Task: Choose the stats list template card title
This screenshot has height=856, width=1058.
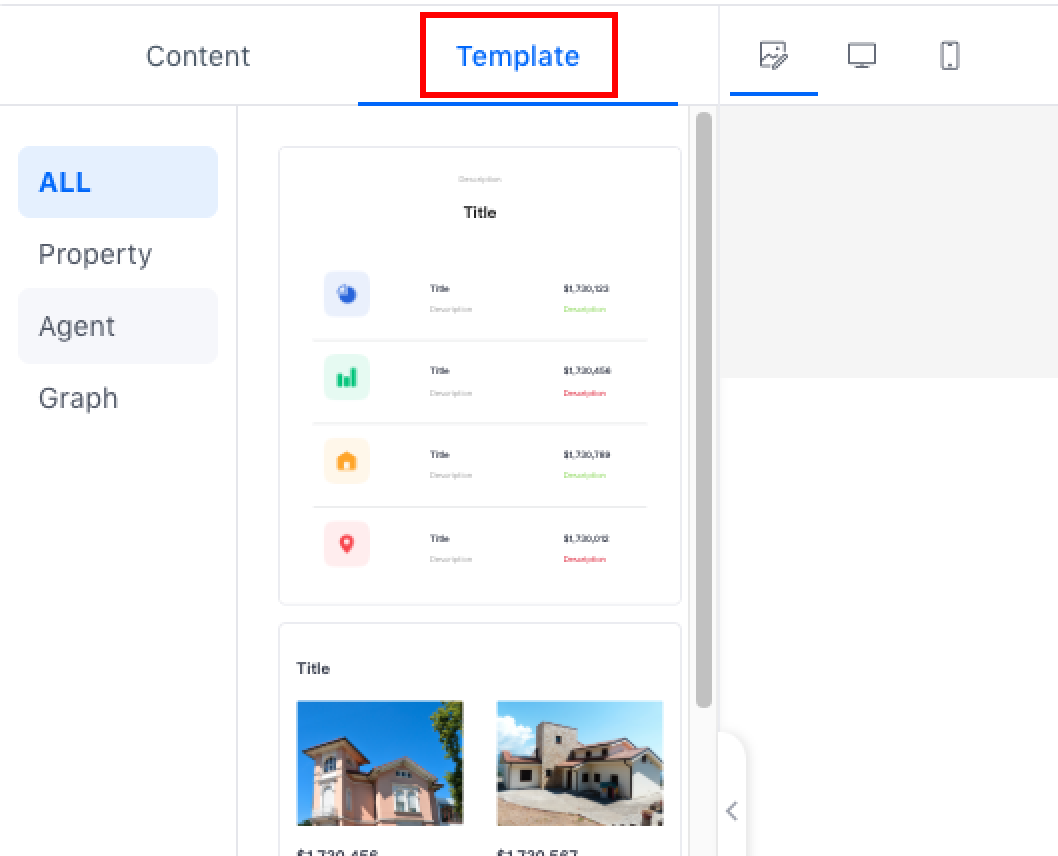Action: (x=480, y=212)
